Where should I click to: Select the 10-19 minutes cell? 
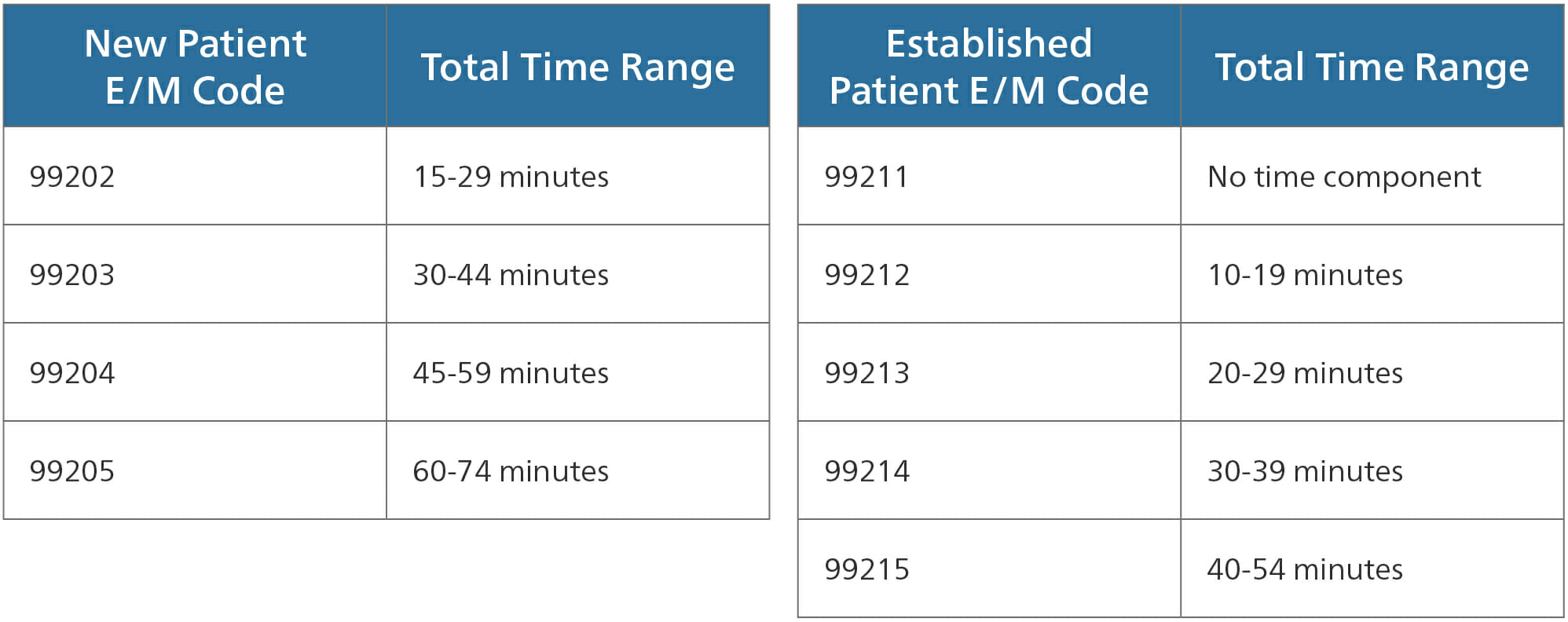[1305, 275]
